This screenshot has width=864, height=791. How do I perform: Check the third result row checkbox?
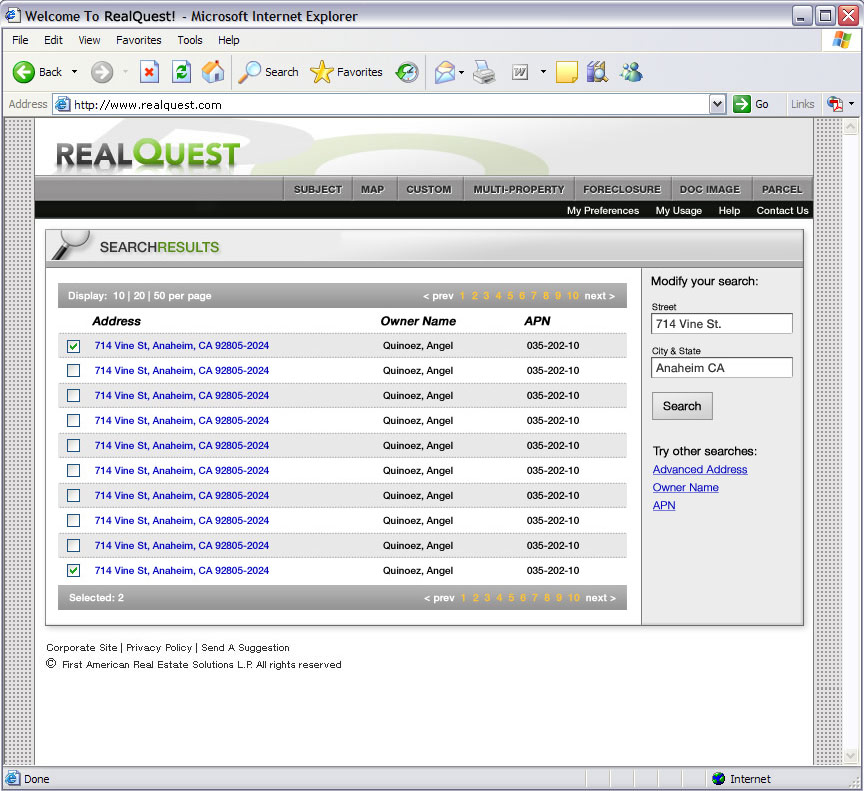click(x=73, y=396)
